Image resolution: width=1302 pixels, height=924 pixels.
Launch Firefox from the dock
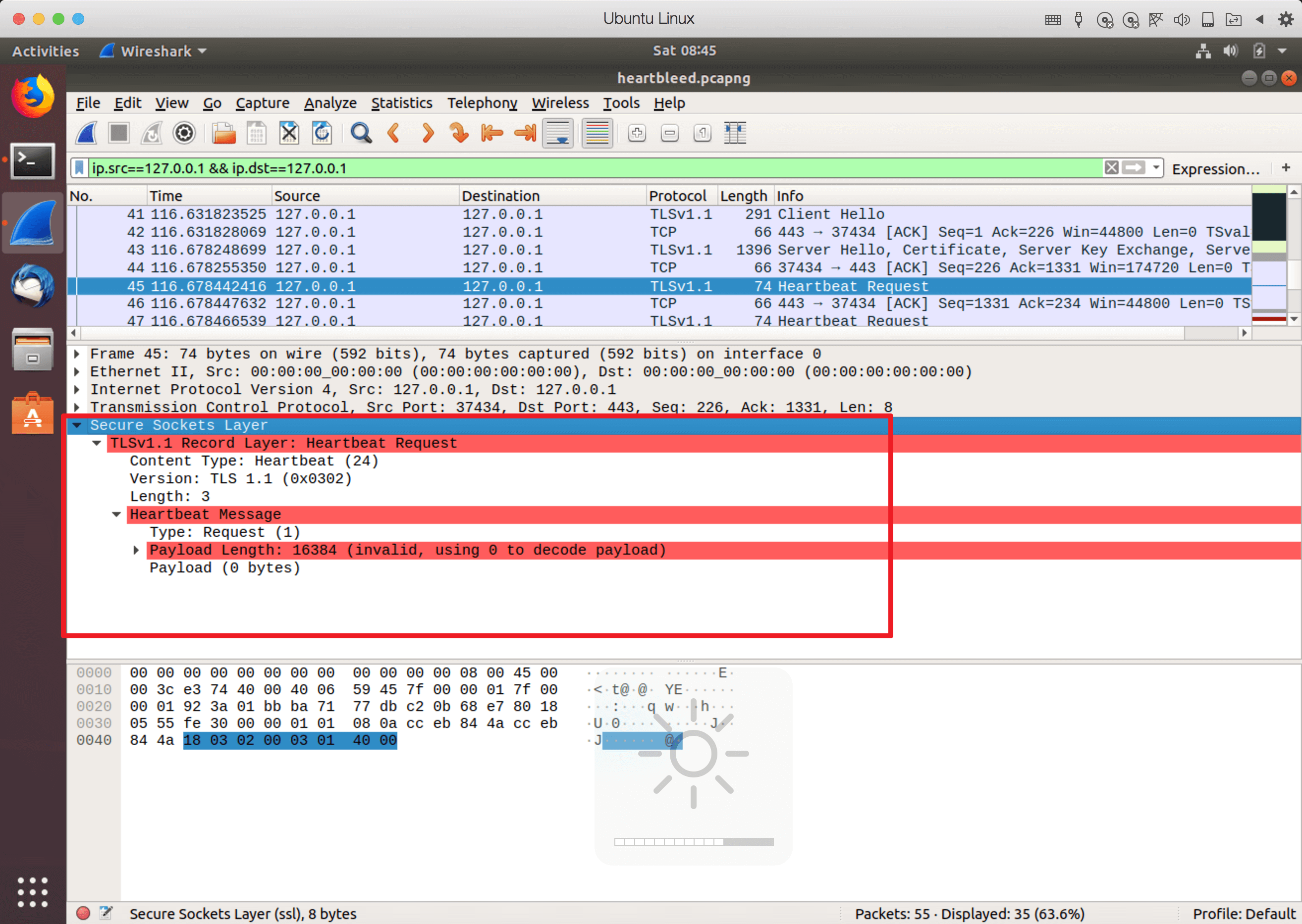point(32,97)
